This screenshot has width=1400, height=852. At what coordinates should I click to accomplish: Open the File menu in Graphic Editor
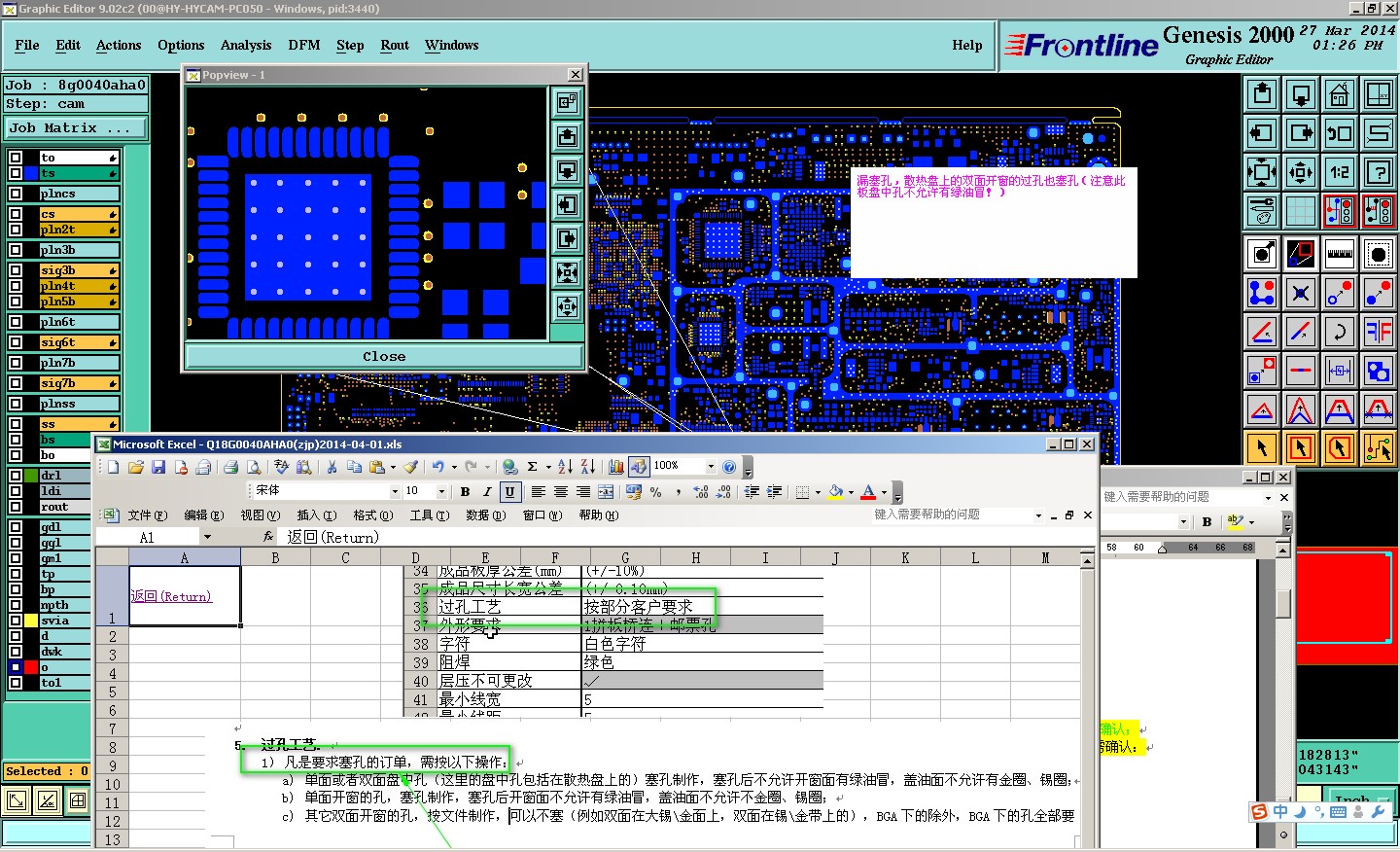(x=27, y=45)
